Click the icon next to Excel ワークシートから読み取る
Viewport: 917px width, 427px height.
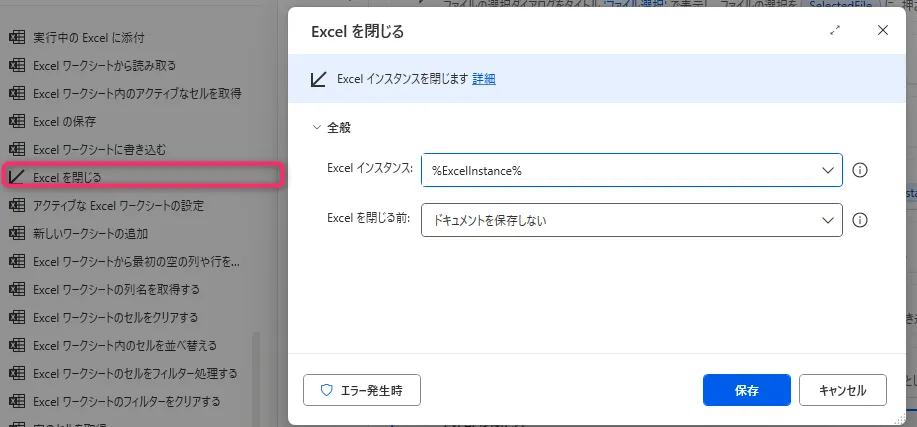pos(16,65)
